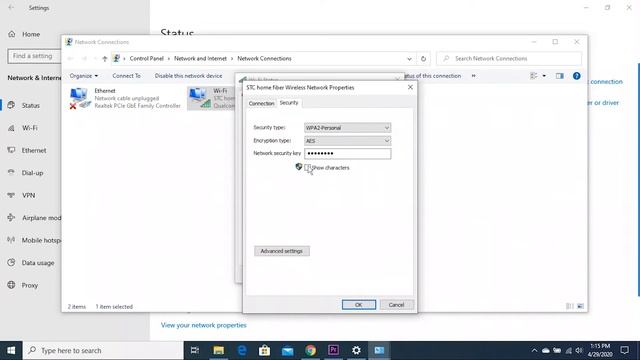Viewport: 640px width, 360px height.
Task: Tick the Show characters checkbox
Action: click(307, 167)
